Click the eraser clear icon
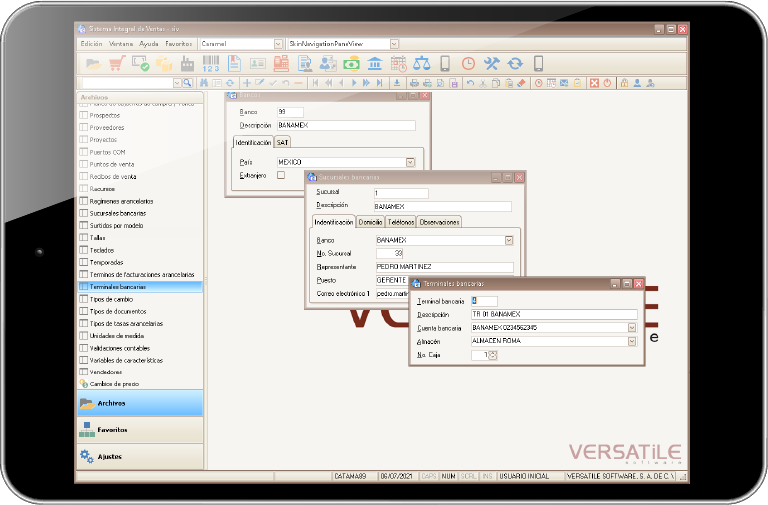768x505 pixels. click(x=522, y=83)
